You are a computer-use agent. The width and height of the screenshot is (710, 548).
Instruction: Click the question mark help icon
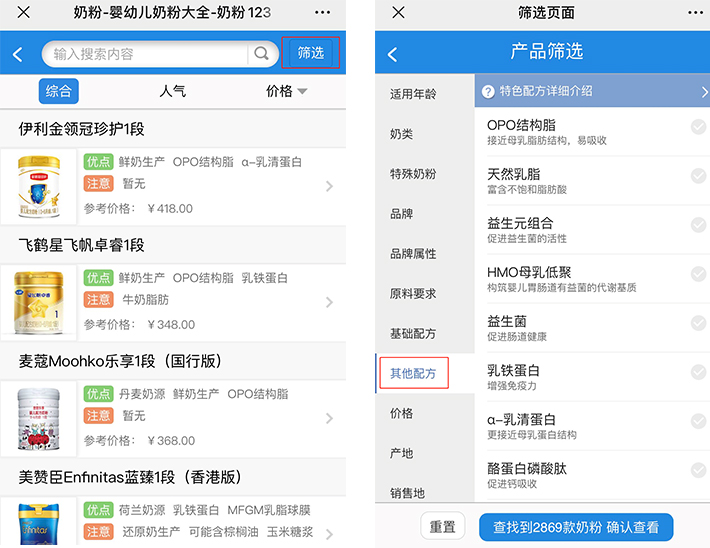[488, 91]
